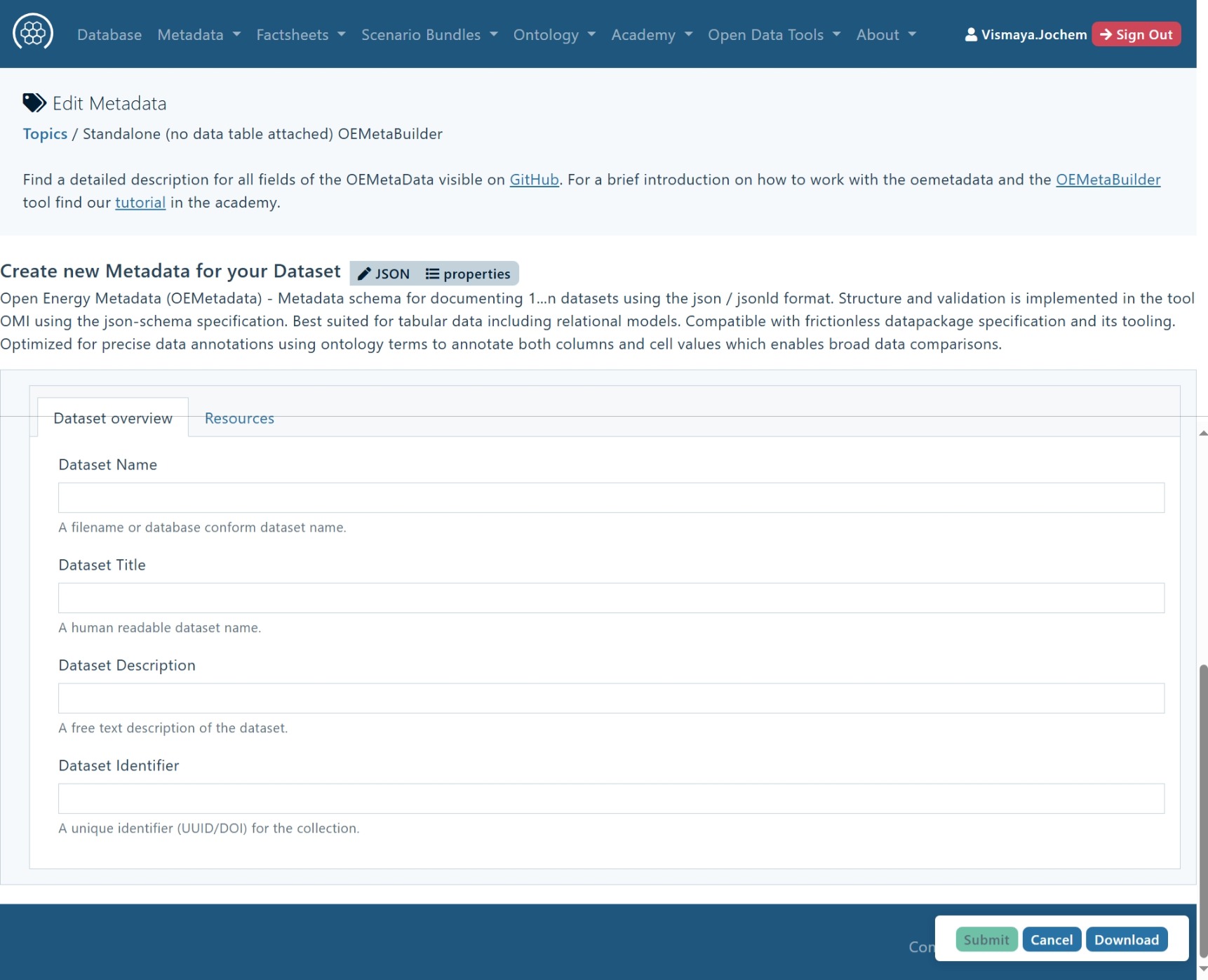Expand the Scenario Bundles dropdown

tap(429, 34)
